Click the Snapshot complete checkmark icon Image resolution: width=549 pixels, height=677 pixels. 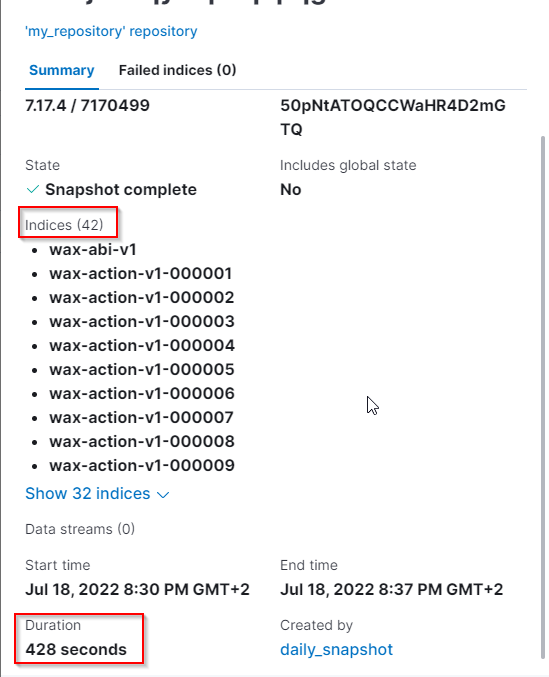click(33, 190)
